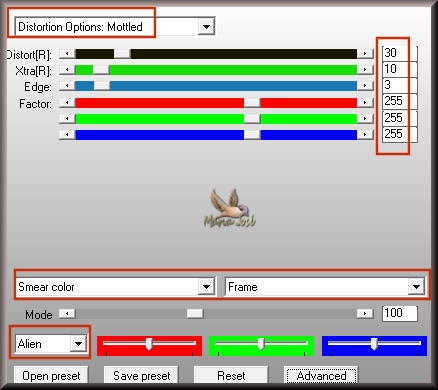438x390 pixels.
Task: Click right arrow on blue Factor slider
Action: [x=365, y=134]
